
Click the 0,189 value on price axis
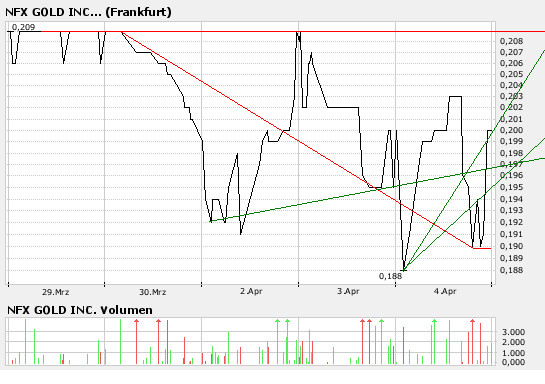[x=511, y=258]
